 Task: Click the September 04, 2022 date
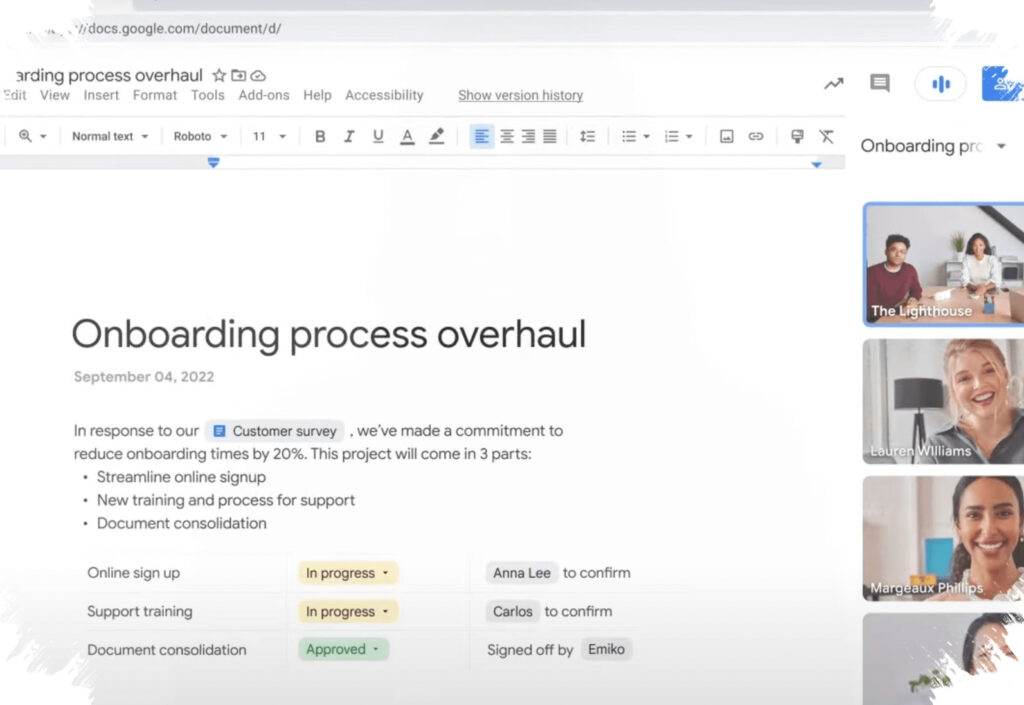144,377
